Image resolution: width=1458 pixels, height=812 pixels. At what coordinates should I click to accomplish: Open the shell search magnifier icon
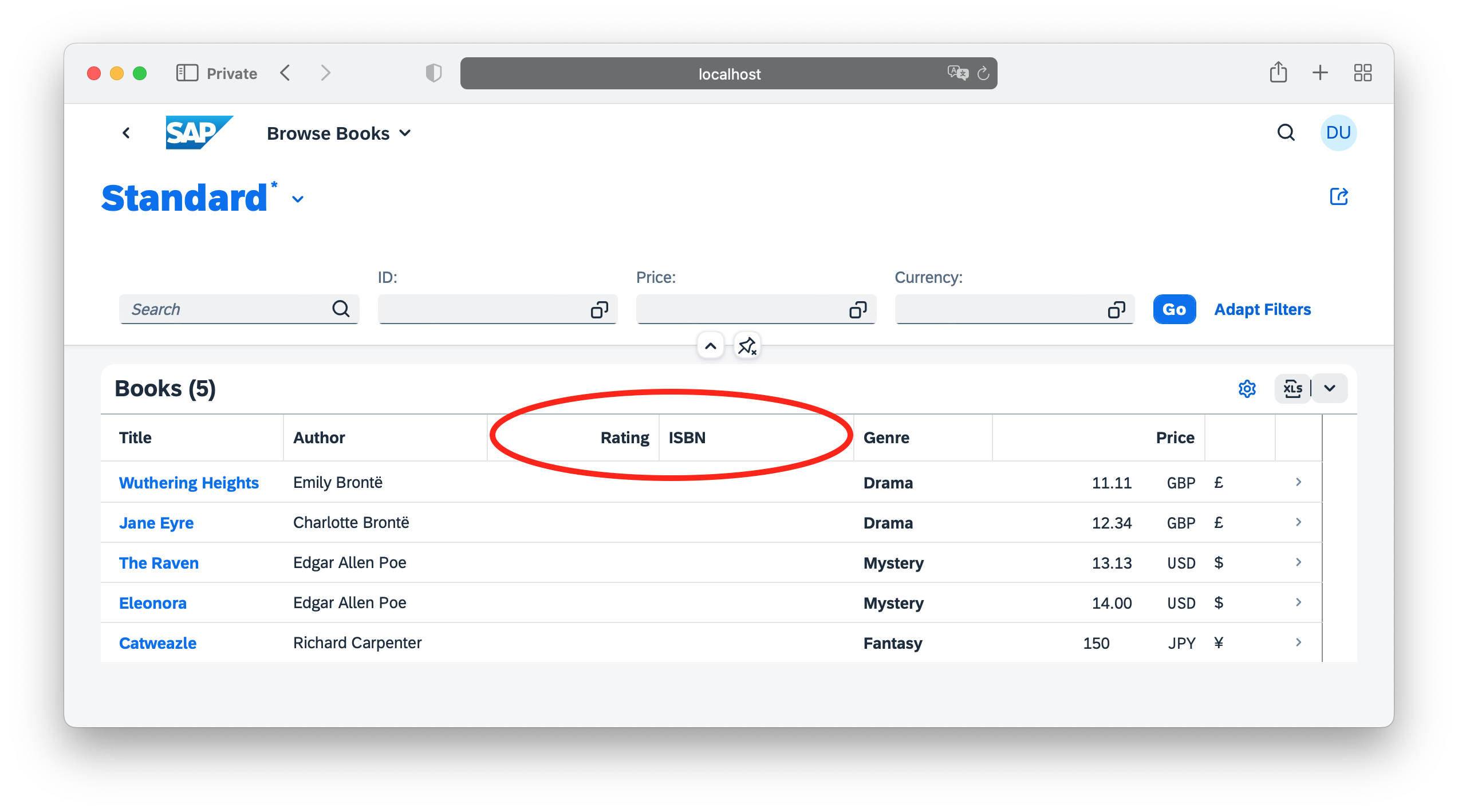(1286, 133)
